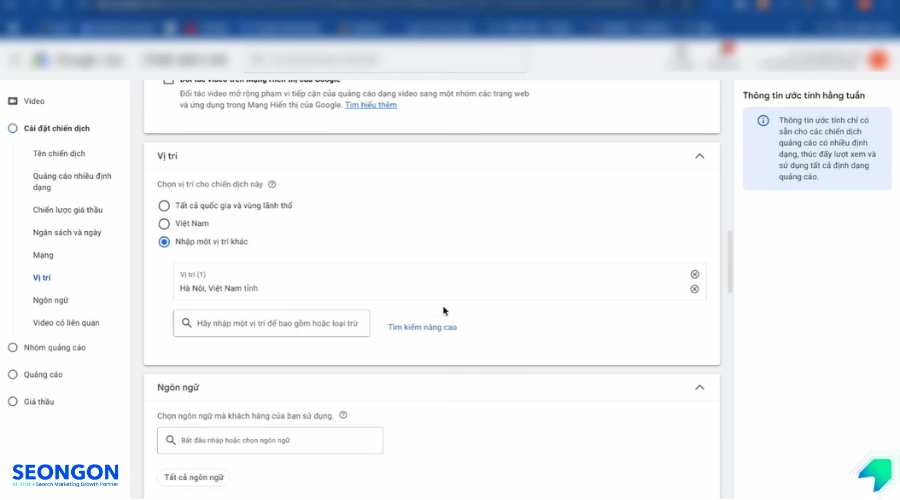Open Video có liên quan sidebar item

click(66, 323)
